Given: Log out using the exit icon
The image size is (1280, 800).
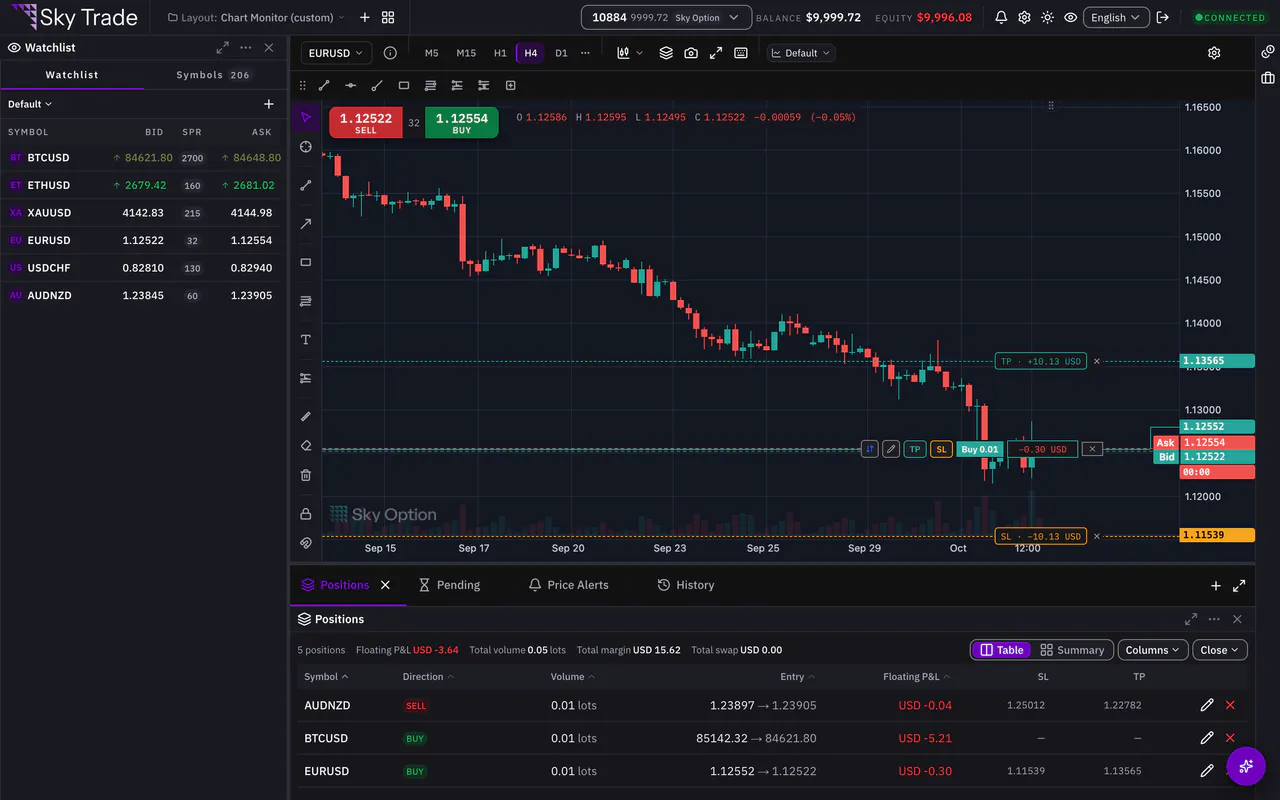Looking at the screenshot, I should coord(1162,17).
